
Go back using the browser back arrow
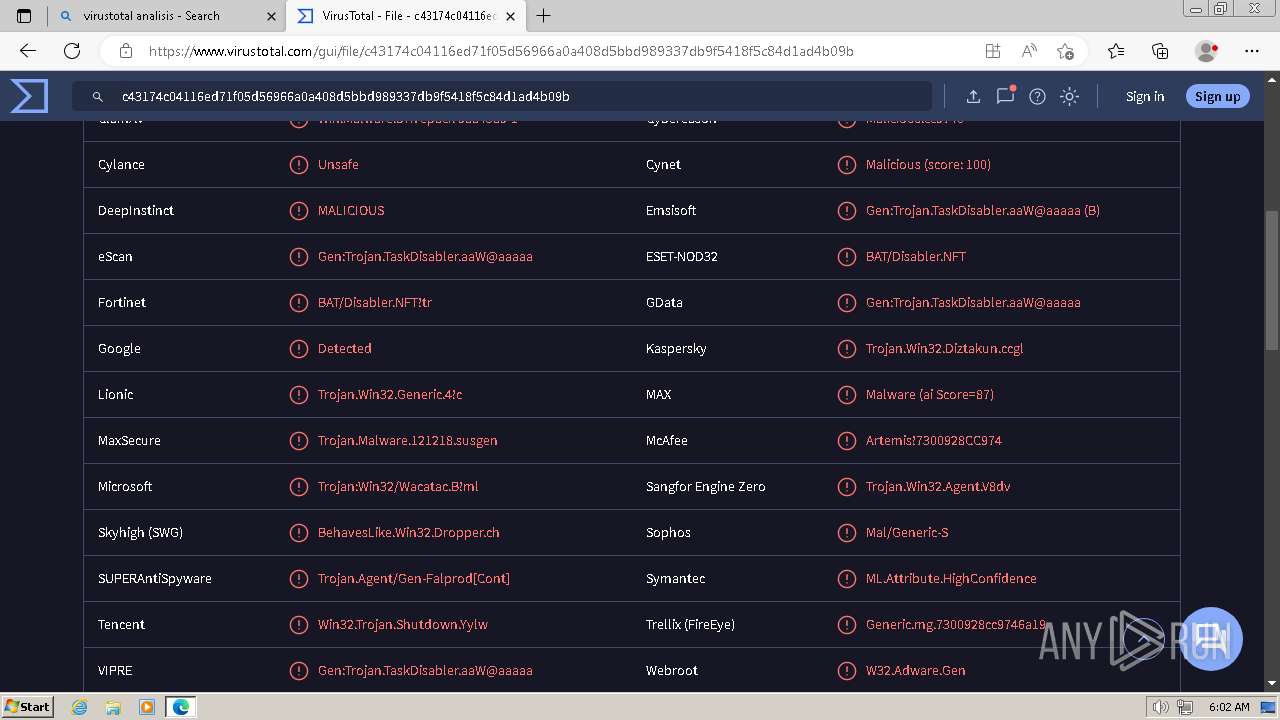pyautogui.click(x=28, y=51)
